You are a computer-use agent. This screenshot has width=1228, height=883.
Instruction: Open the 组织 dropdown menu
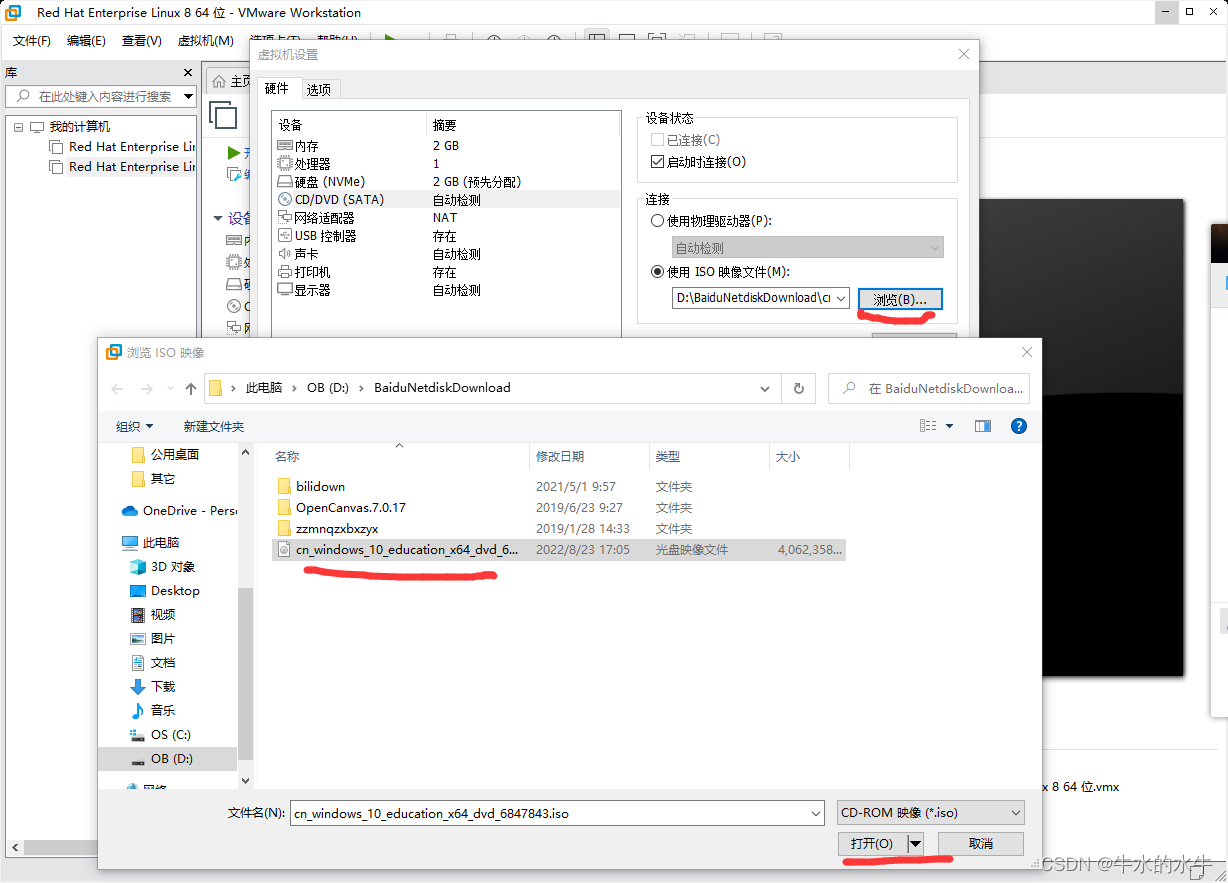[135, 427]
